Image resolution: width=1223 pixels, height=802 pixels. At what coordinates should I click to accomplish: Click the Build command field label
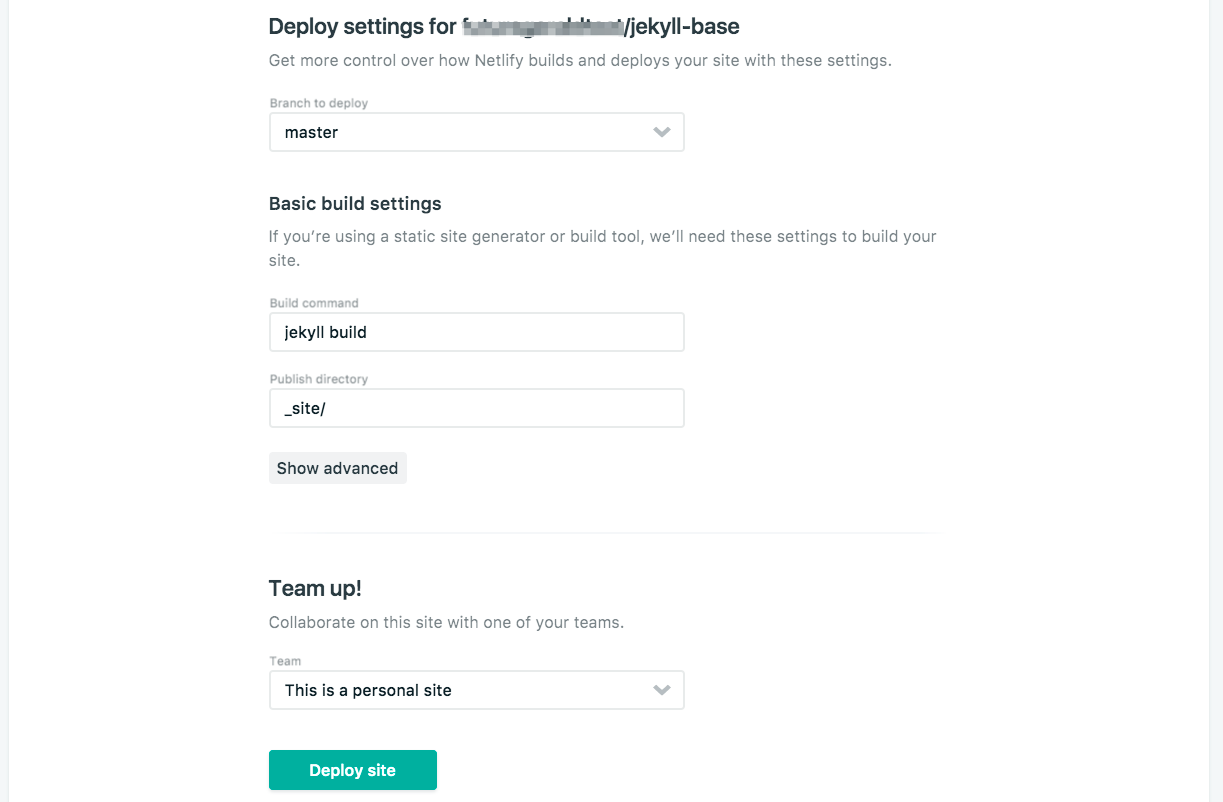pos(314,303)
